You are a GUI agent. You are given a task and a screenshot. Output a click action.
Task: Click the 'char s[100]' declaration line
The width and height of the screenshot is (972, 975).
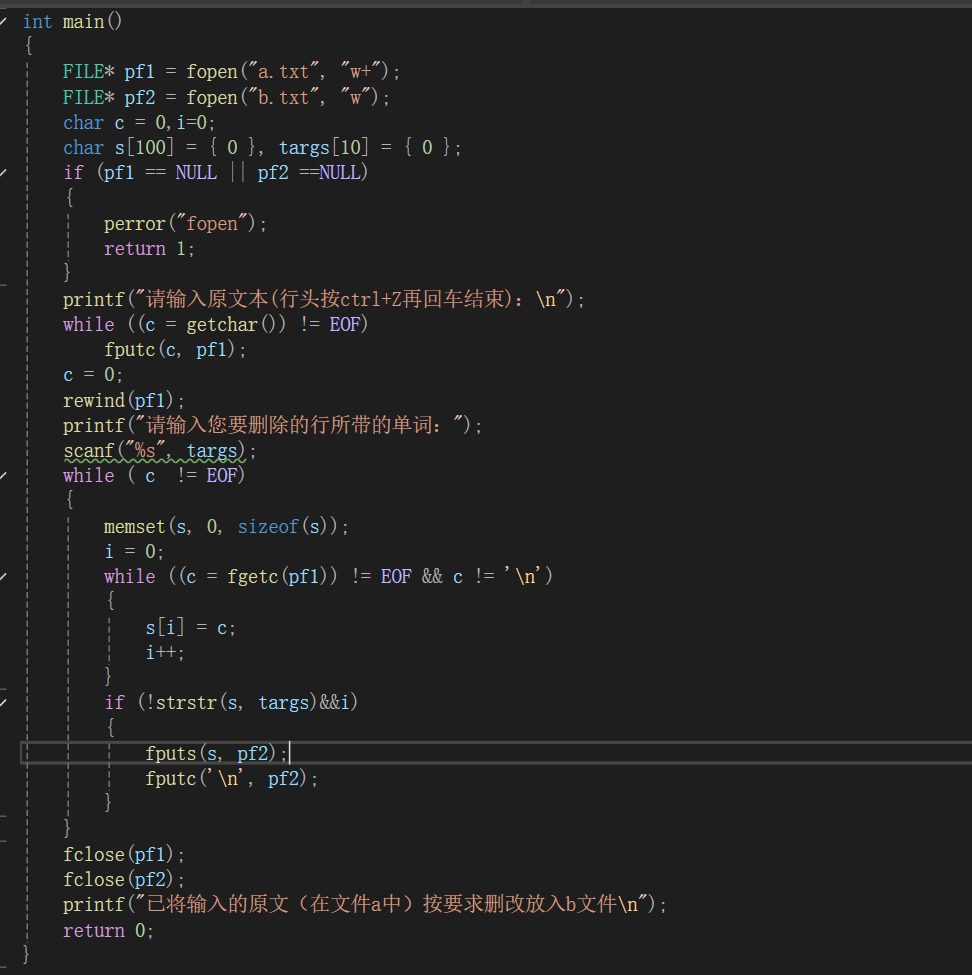click(x=262, y=148)
